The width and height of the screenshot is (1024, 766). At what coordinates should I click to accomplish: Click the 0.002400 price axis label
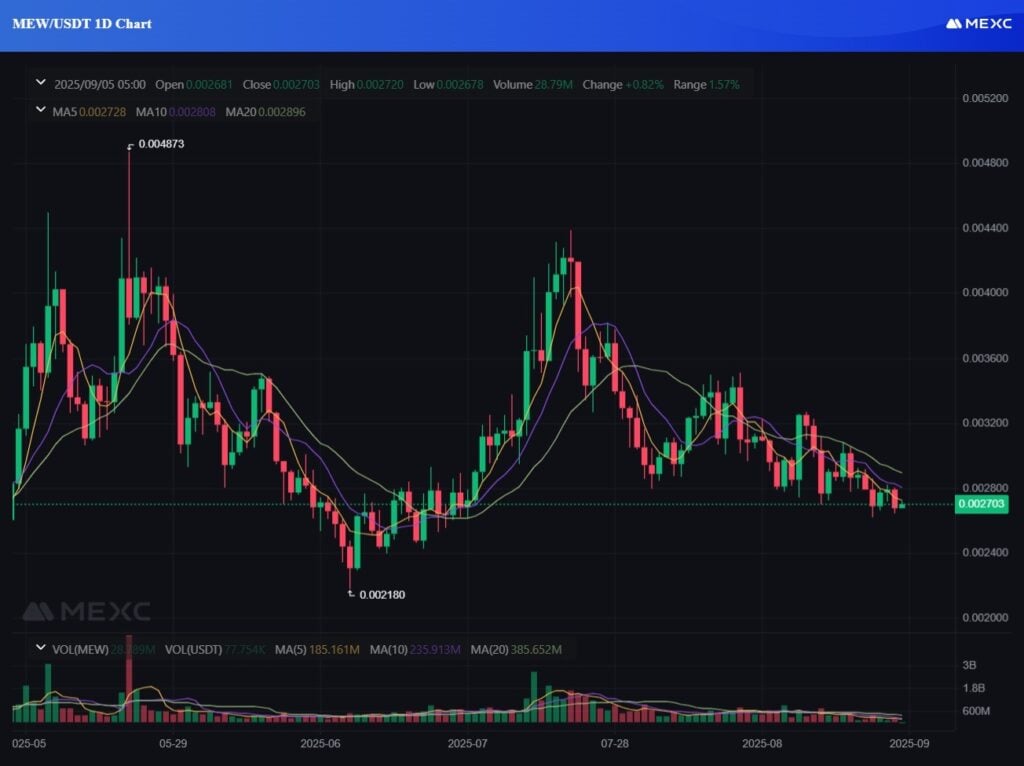point(985,552)
